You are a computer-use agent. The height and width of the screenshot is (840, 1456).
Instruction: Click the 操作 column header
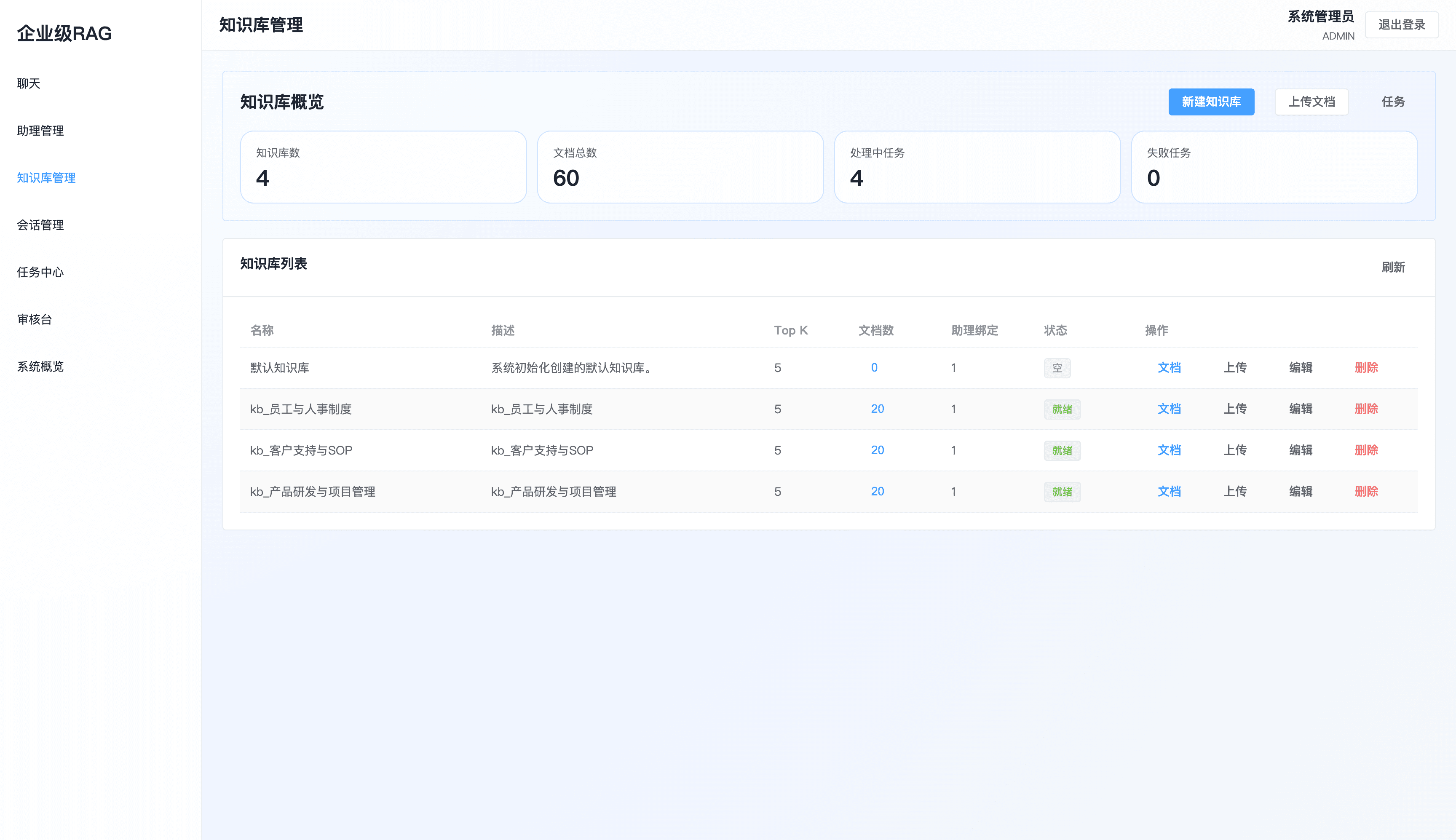(x=1156, y=330)
